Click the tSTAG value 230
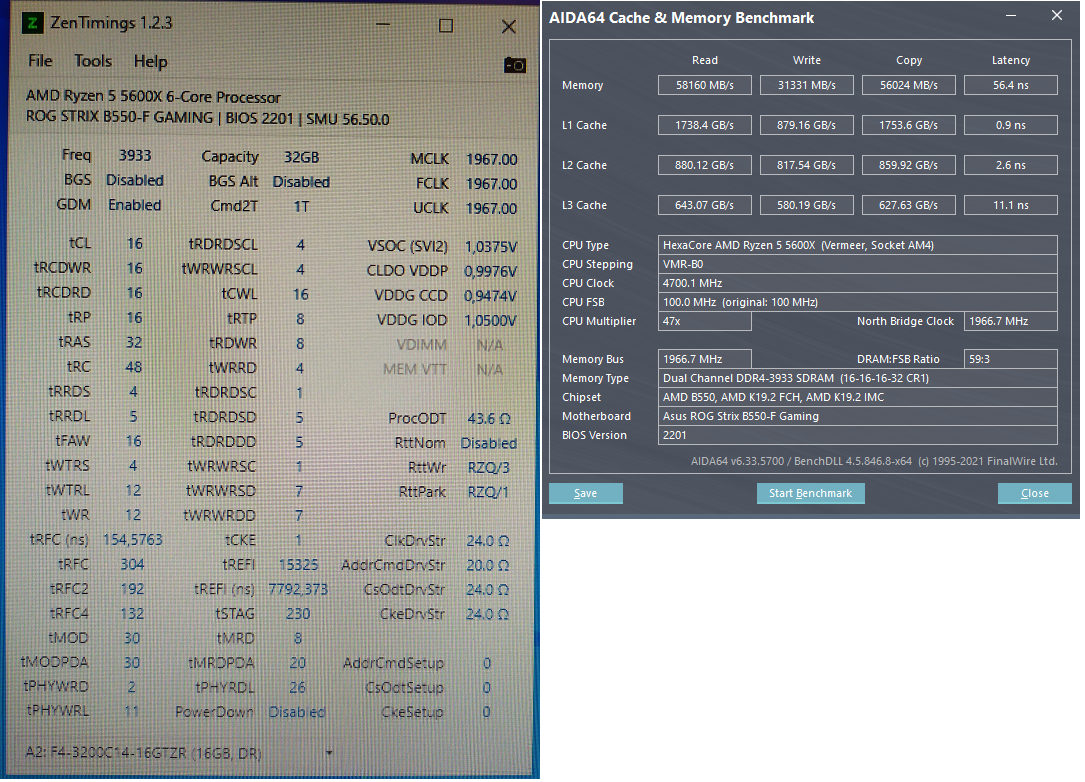 tap(298, 614)
